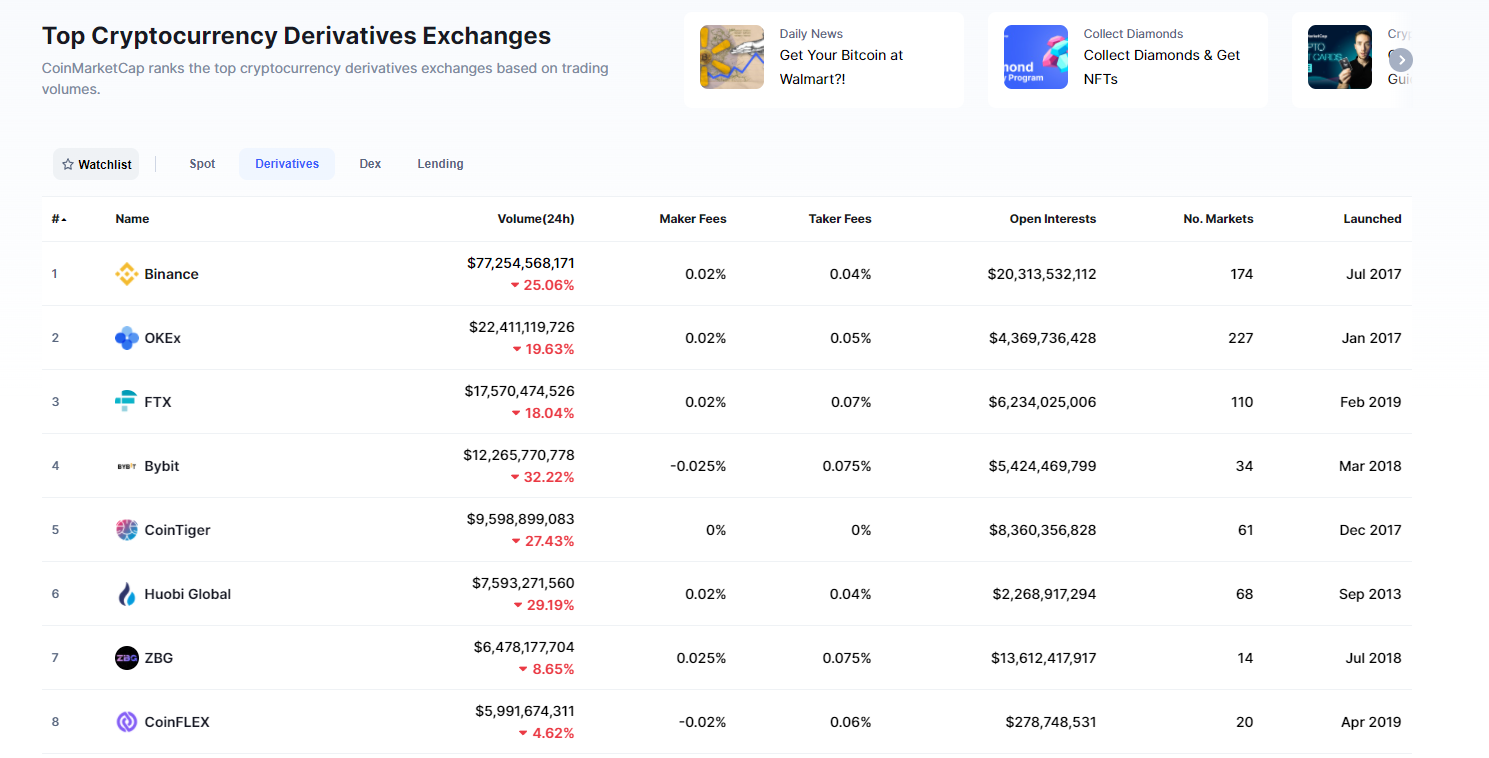Viewport: 1489px width, 758px height.
Task: Open the Walmart Bitcoin Daily News thumbnail
Action: pyautogui.click(x=732, y=57)
